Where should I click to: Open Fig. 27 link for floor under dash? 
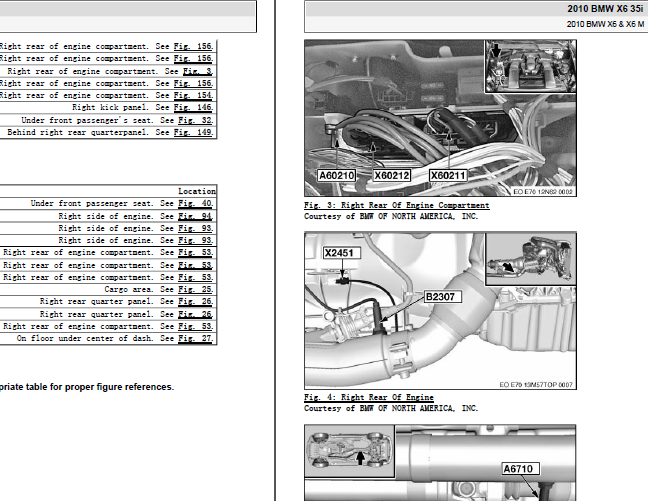[195, 338]
